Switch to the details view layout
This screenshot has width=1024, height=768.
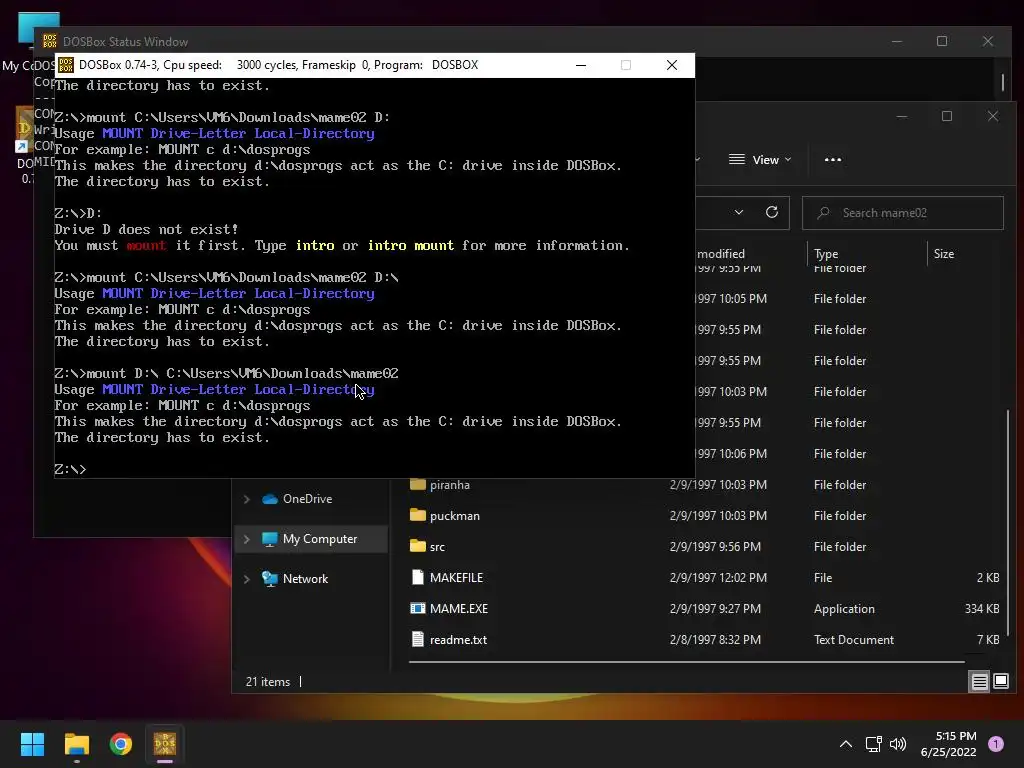(x=980, y=682)
